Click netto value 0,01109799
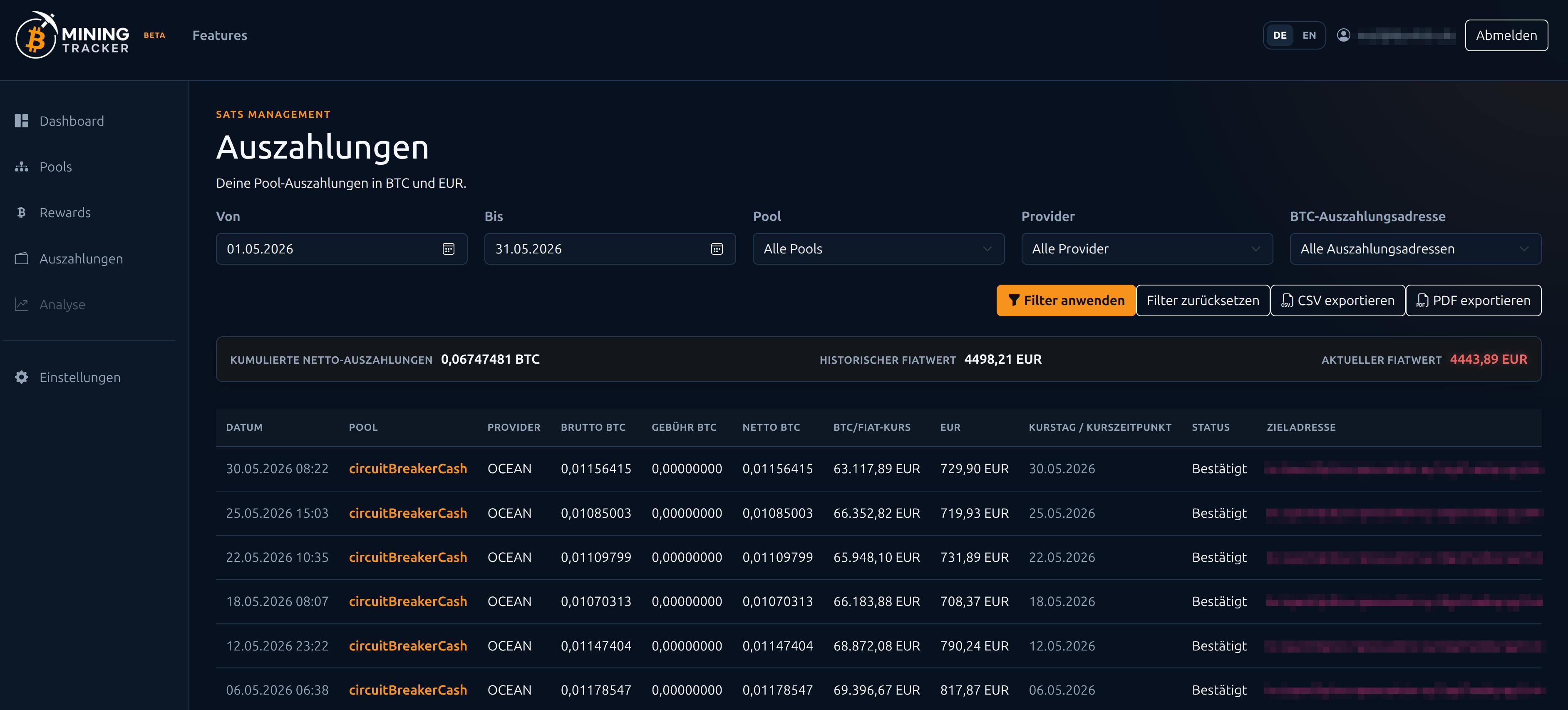The width and height of the screenshot is (1568, 710). pos(777,557)
